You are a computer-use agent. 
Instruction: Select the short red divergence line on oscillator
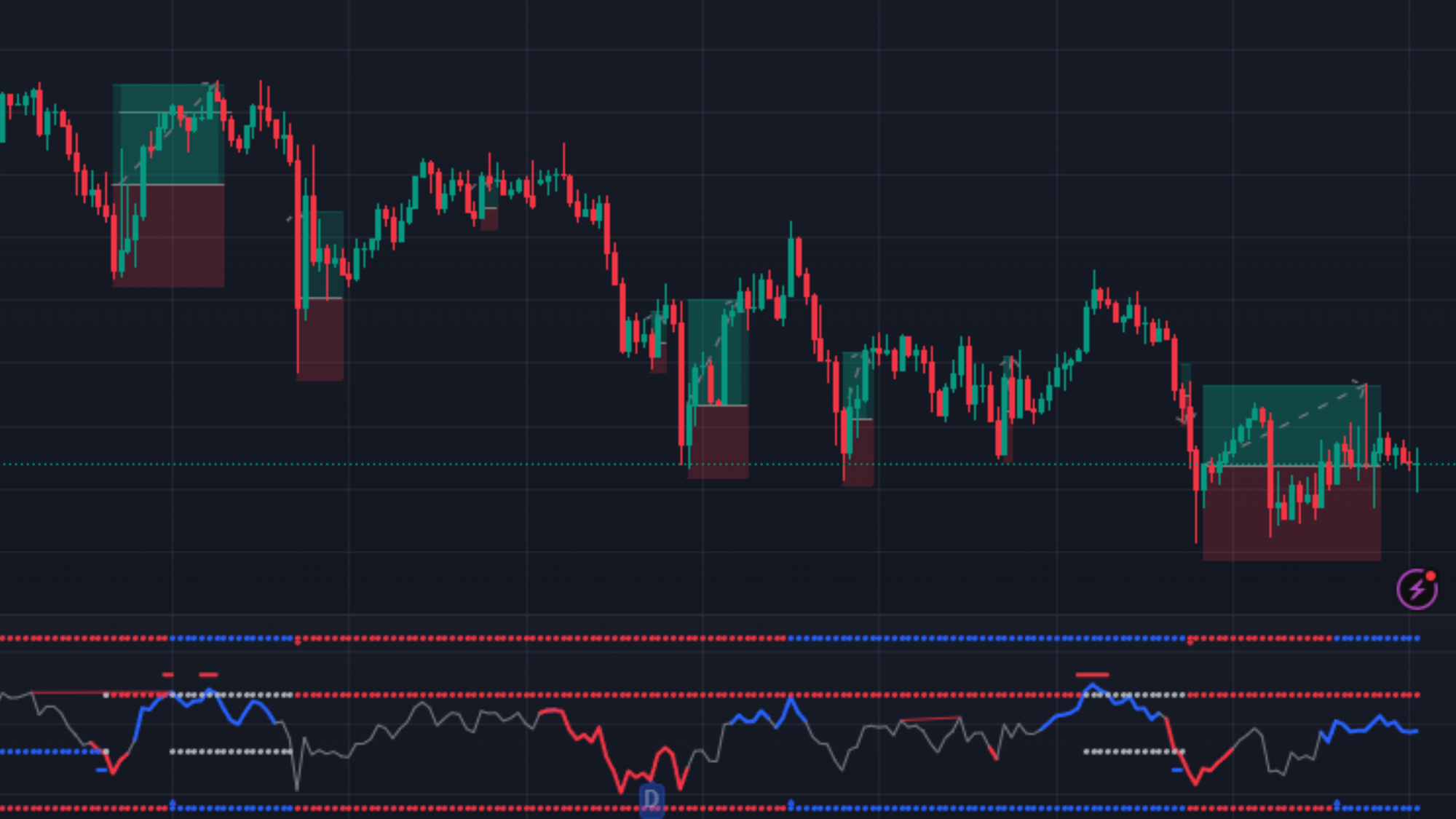coord(930,719)
